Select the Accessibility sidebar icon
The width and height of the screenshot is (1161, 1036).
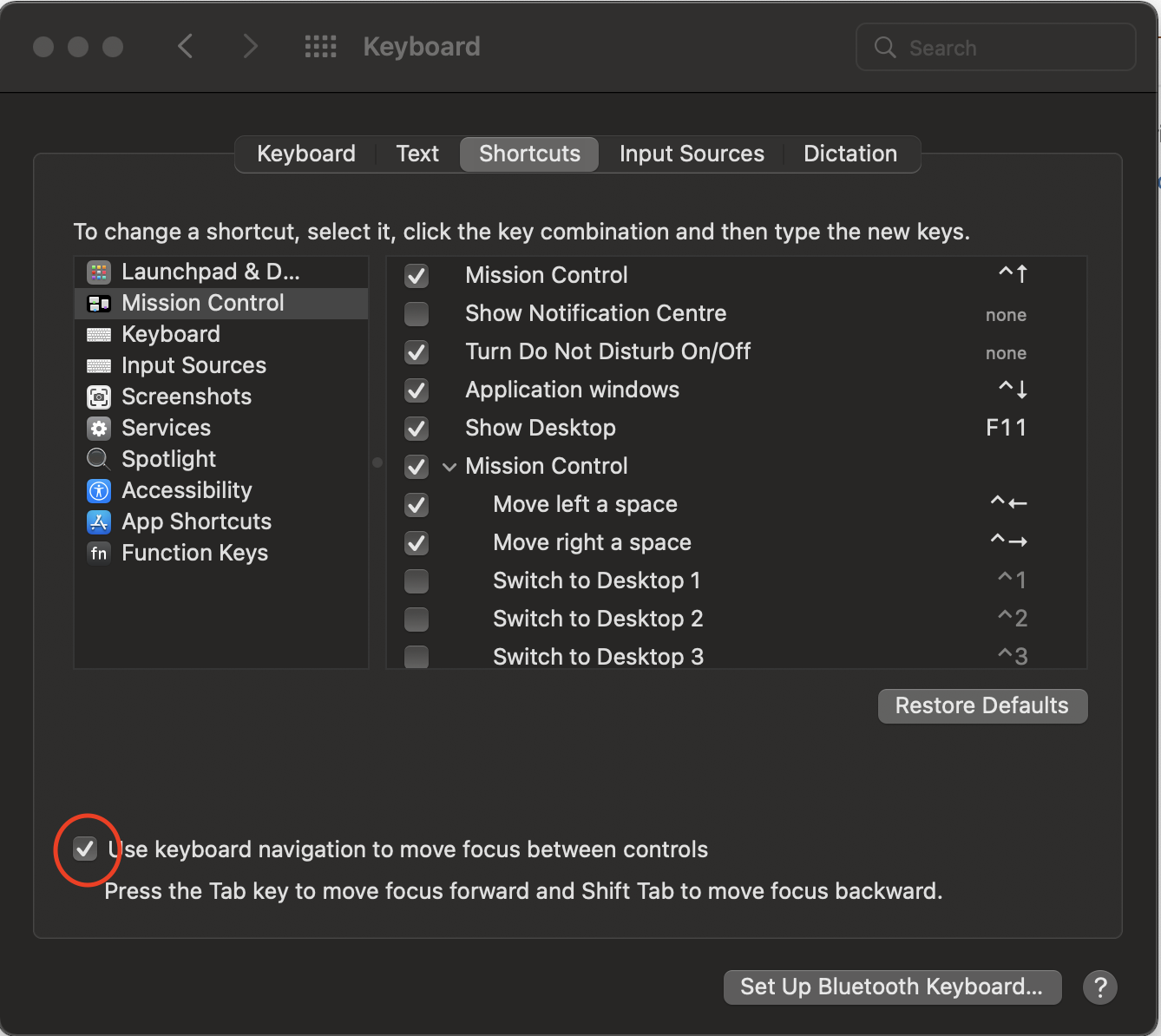[x=99, y=490]
